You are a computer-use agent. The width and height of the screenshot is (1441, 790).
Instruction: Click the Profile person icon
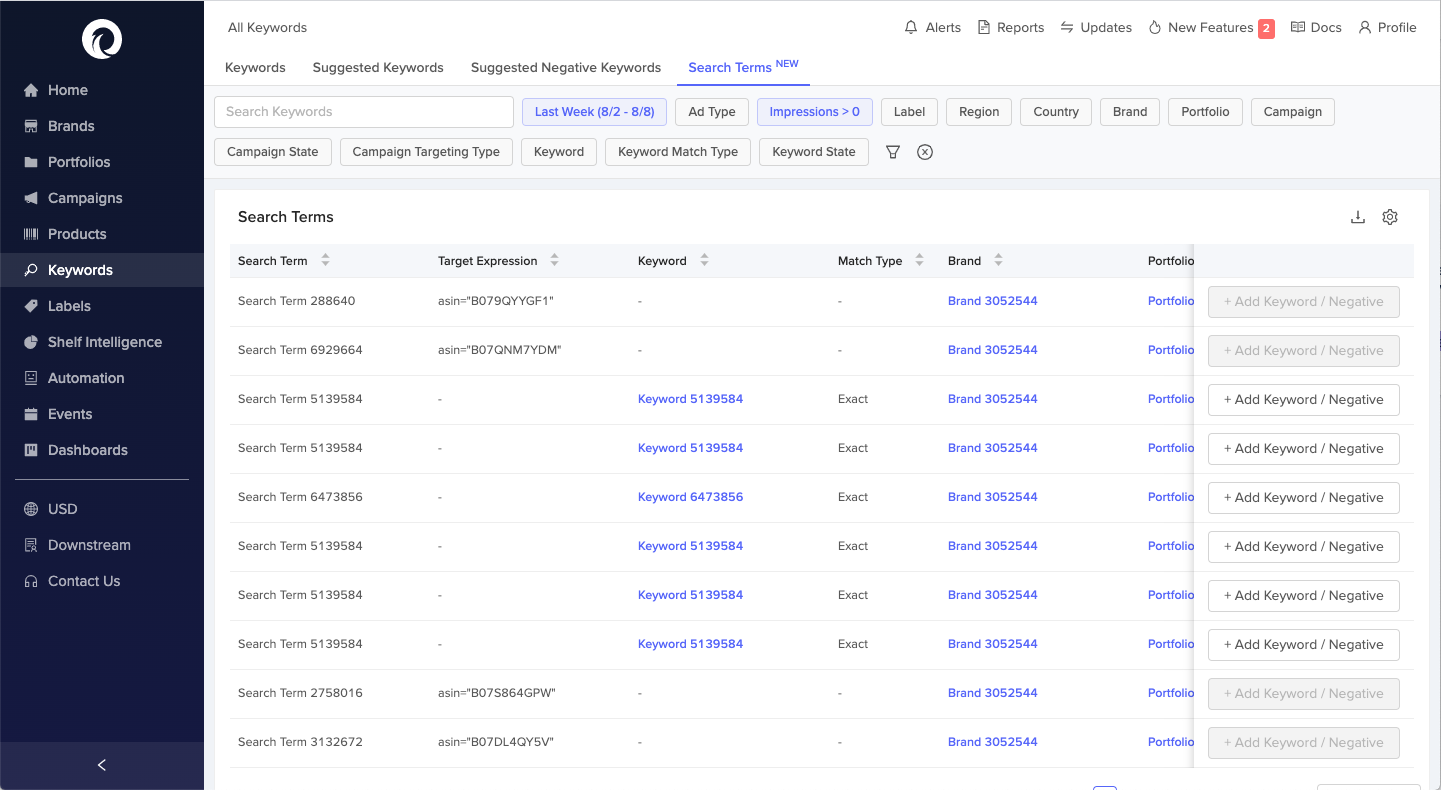point(1365,27)
